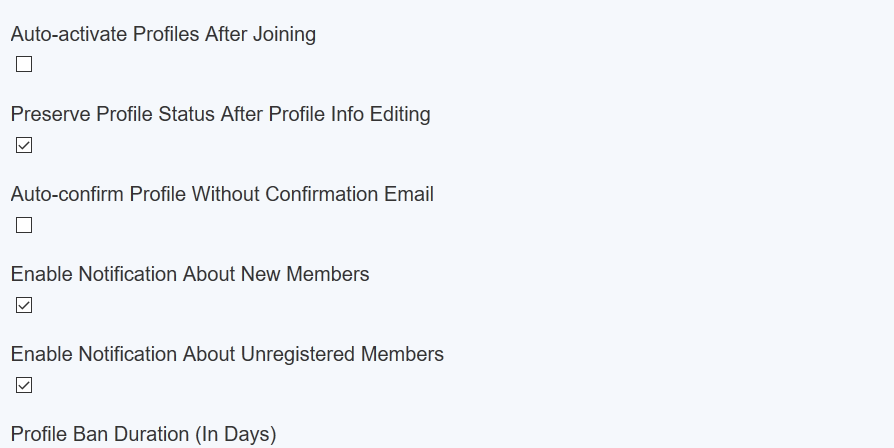Enable Auto-activate Profiles After Joining checkbox
Image resolution: width=894 pixels, height=448 pixels.
(24, 65)
